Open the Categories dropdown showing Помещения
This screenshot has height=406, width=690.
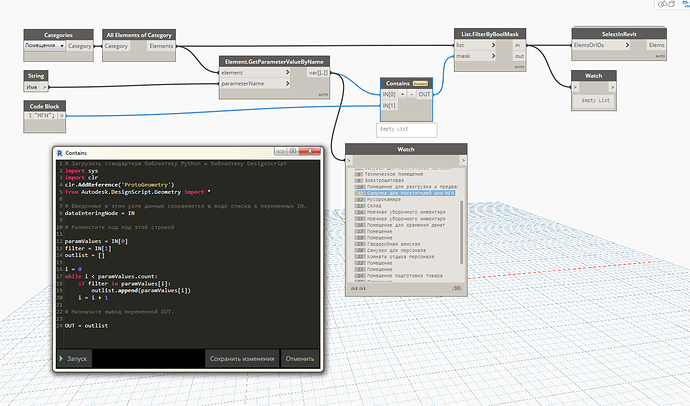(44, 46)
